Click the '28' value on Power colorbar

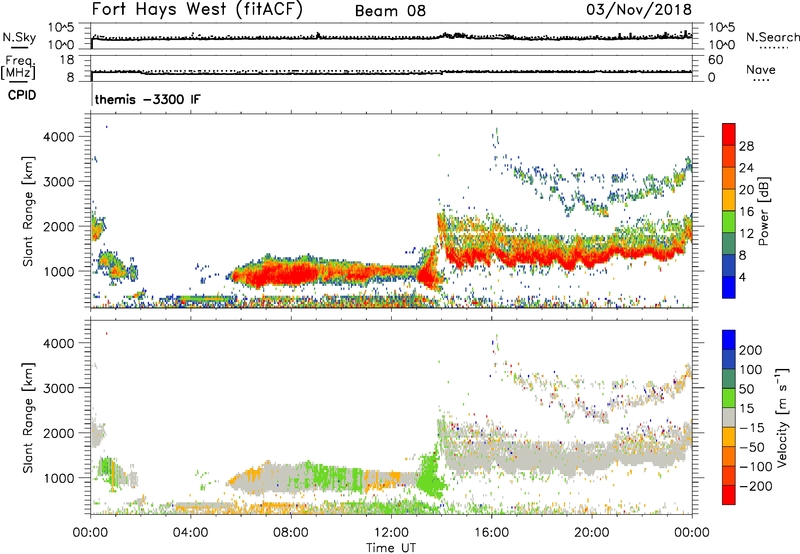click(746, 146)
